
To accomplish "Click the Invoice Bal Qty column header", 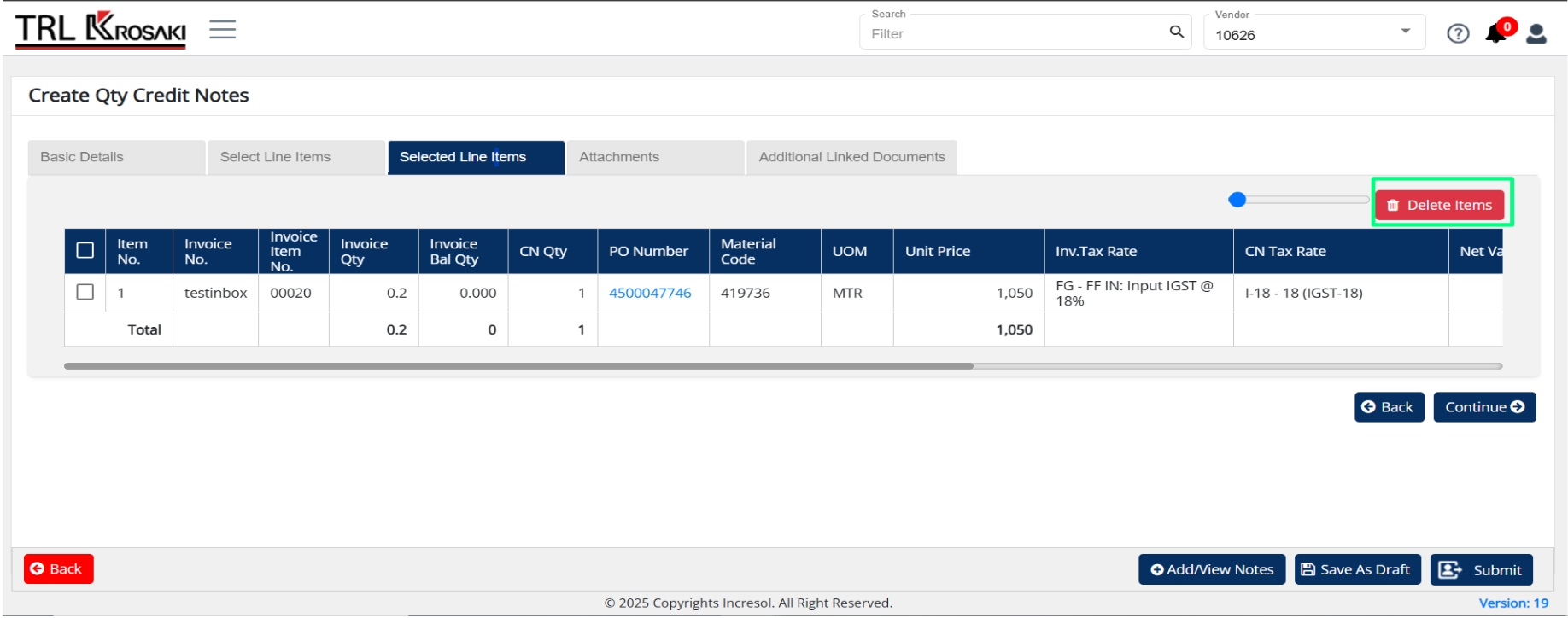I will pyautogui.click(x=463, y=251).
